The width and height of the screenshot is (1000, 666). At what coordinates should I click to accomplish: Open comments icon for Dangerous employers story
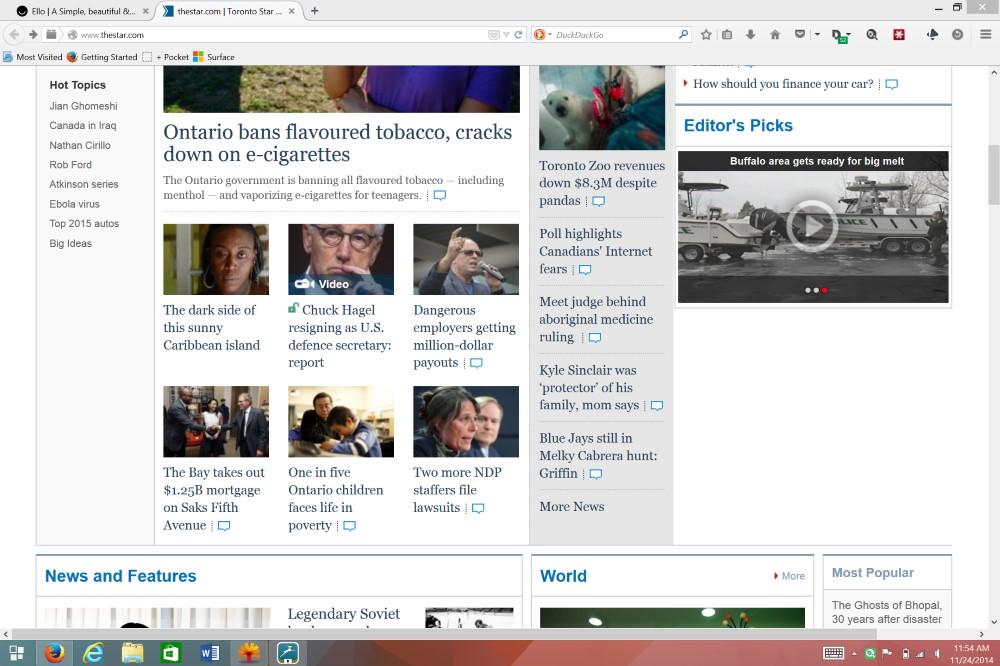pyautogui.click(x=476, y=363)
